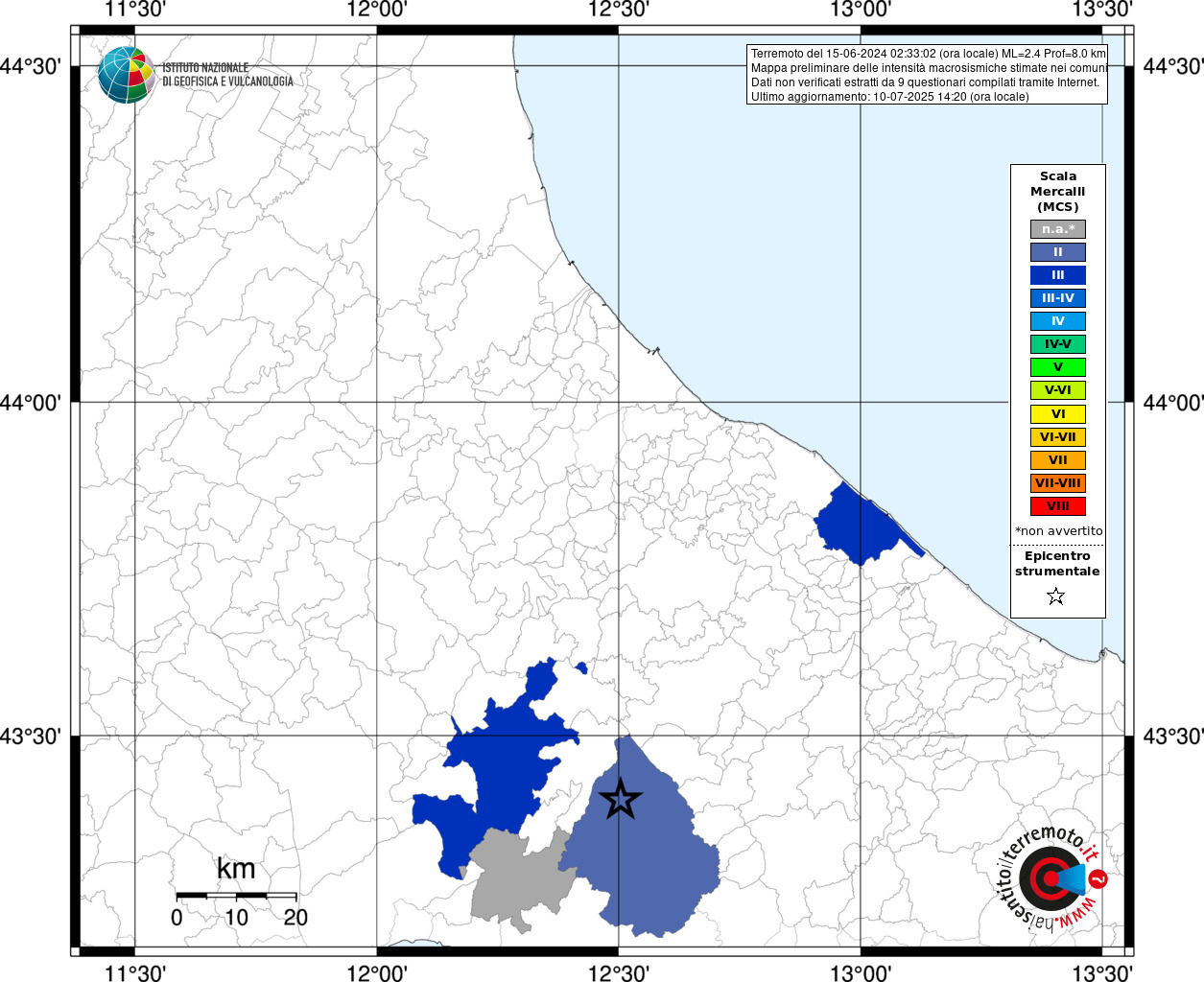Click the left 44°00' latitude label
The image size is (1204, 982).
(x=31, y=403)
